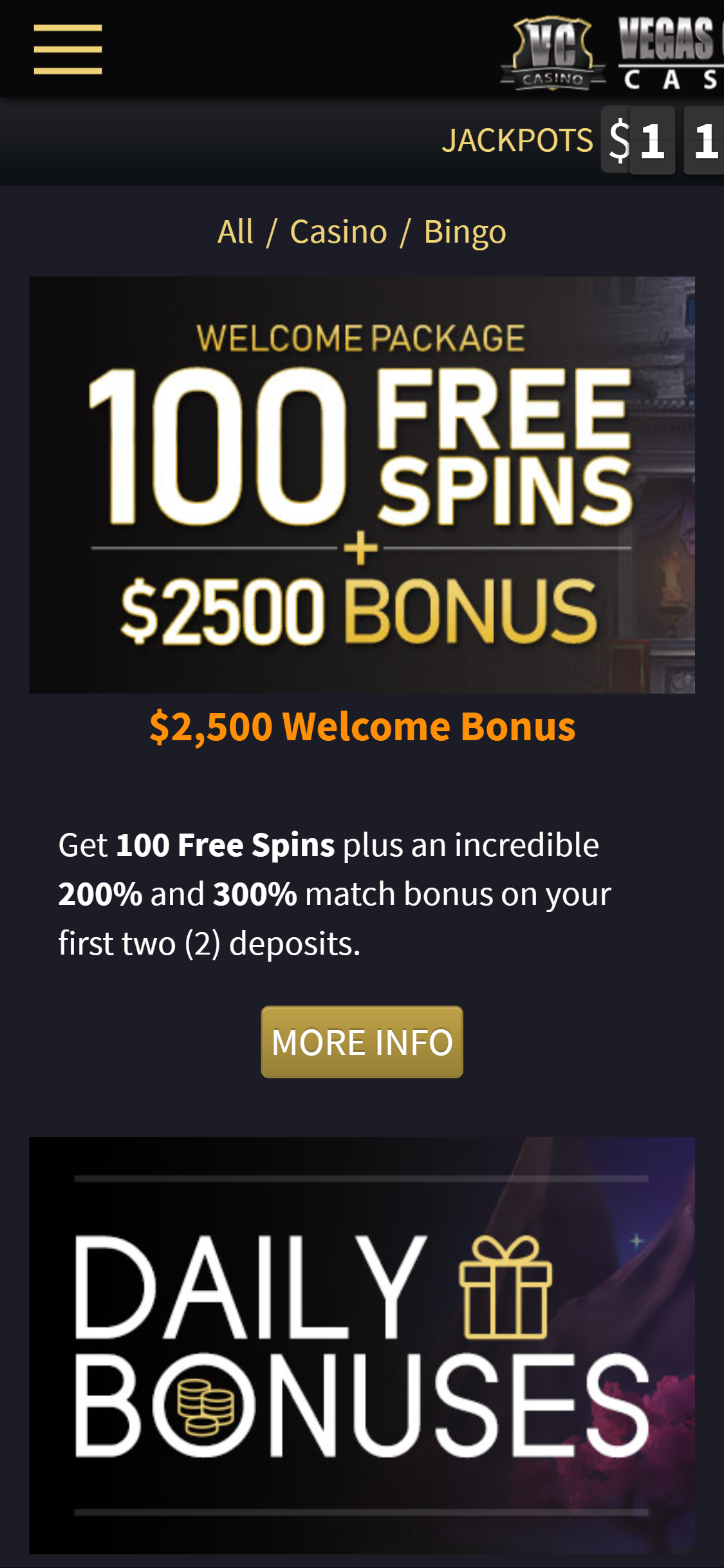The height and width of the screenshot is (1568, 724).
Task: Click the JACKPOTS label
Action: (x=517, y=140)
